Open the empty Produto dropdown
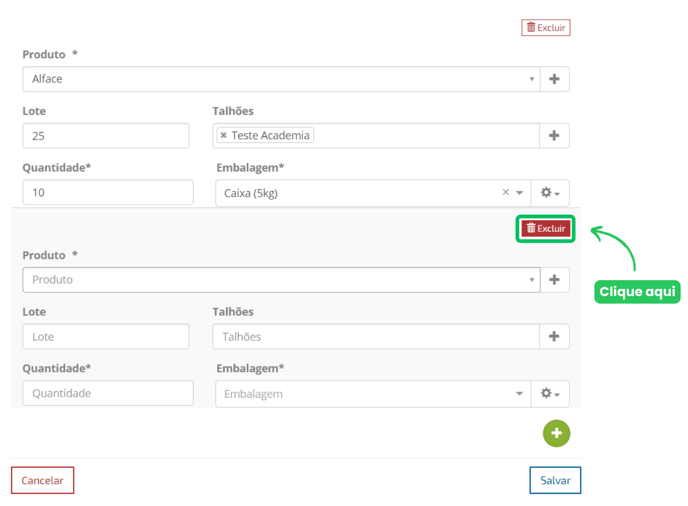Screen dimensions: 688x506 pos(281,280)
